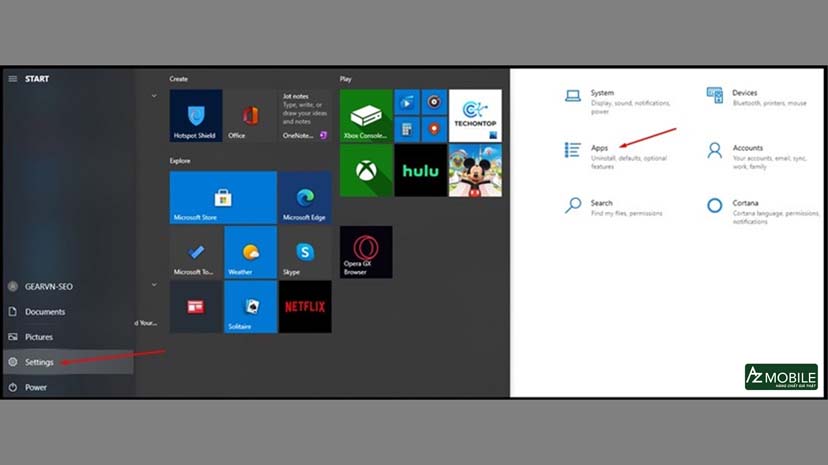828x465 pixels.
Task: Open the Microsoft Store tile
Action: 222,197
